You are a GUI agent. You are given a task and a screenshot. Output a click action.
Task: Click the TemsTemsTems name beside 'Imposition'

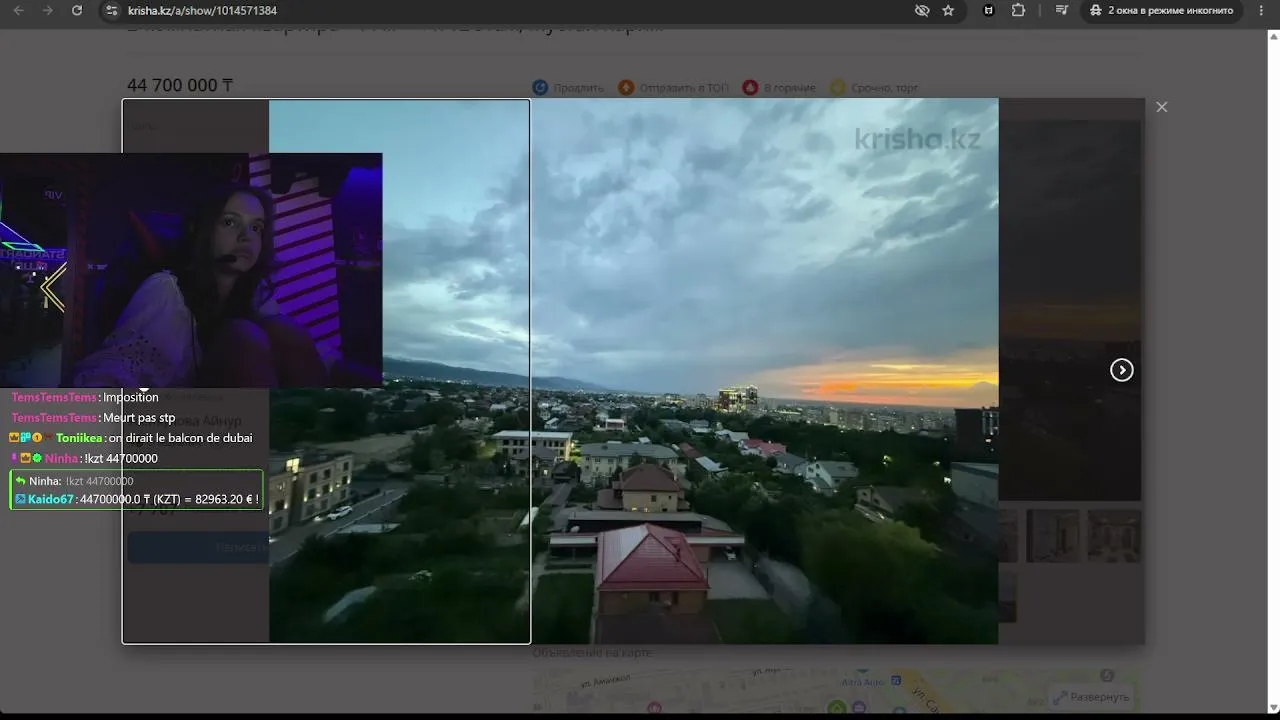54,397
